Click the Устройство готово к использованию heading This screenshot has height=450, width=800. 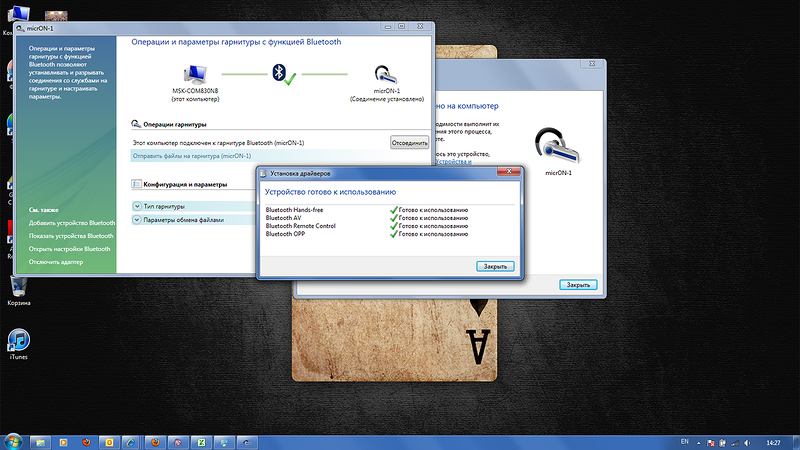coord(330,192)
